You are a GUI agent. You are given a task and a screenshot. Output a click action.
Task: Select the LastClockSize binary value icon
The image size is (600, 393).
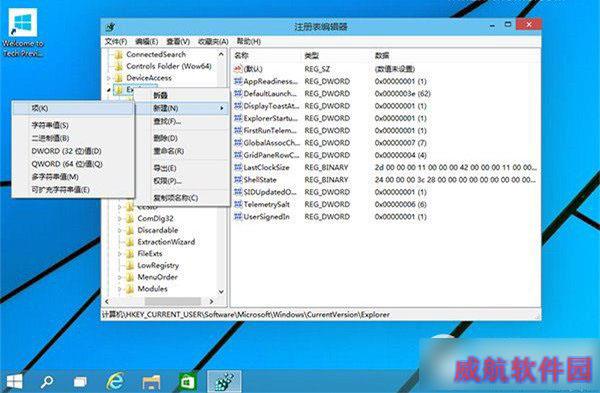tap(238, 167)
